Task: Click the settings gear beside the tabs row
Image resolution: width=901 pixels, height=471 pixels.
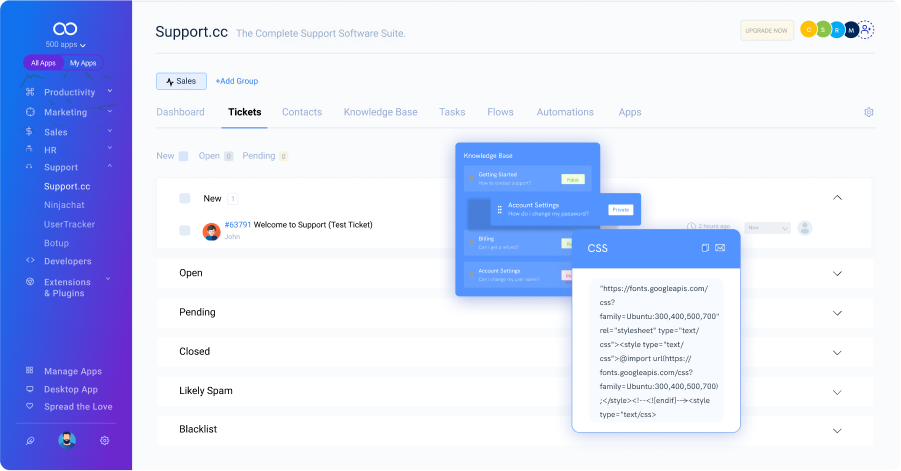Action: 868,113
